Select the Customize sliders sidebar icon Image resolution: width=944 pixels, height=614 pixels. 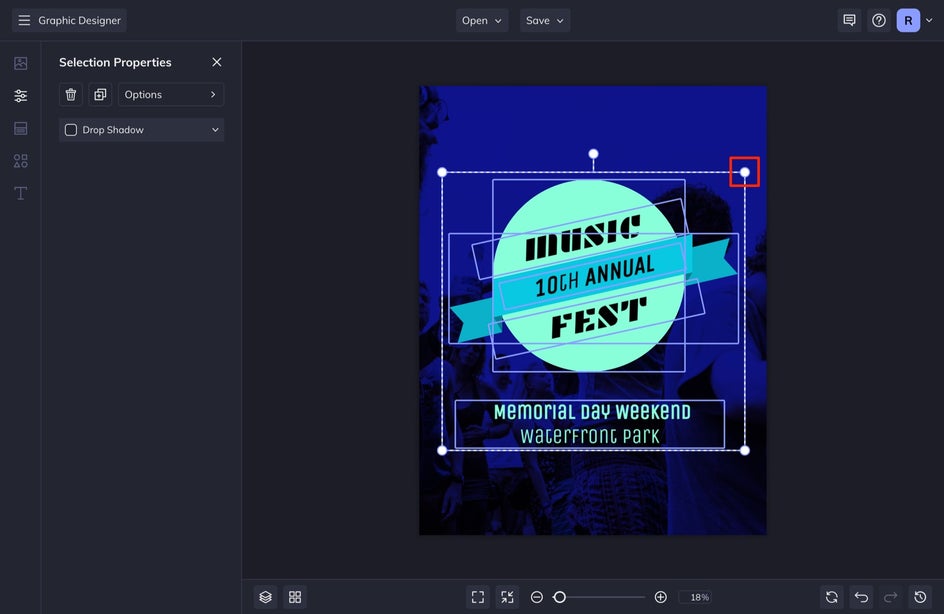point(20,96)
